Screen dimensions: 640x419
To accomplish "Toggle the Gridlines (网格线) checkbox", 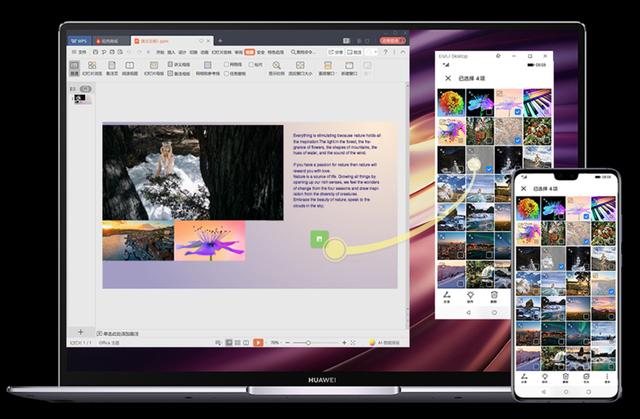I will coord(228,64).
